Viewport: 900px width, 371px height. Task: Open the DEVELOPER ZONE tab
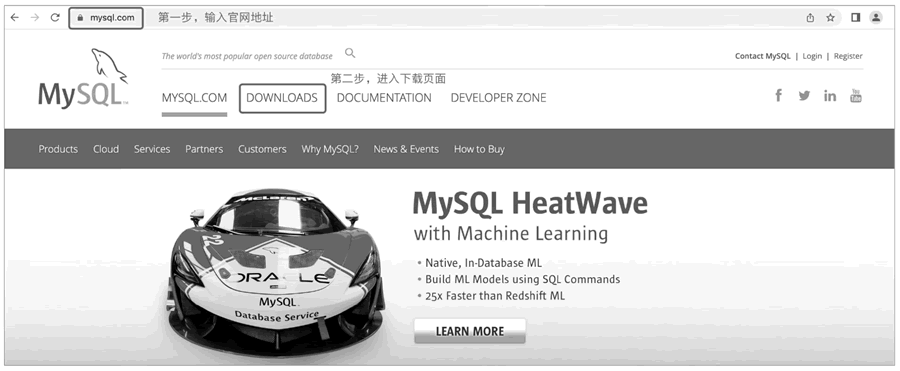498,98
